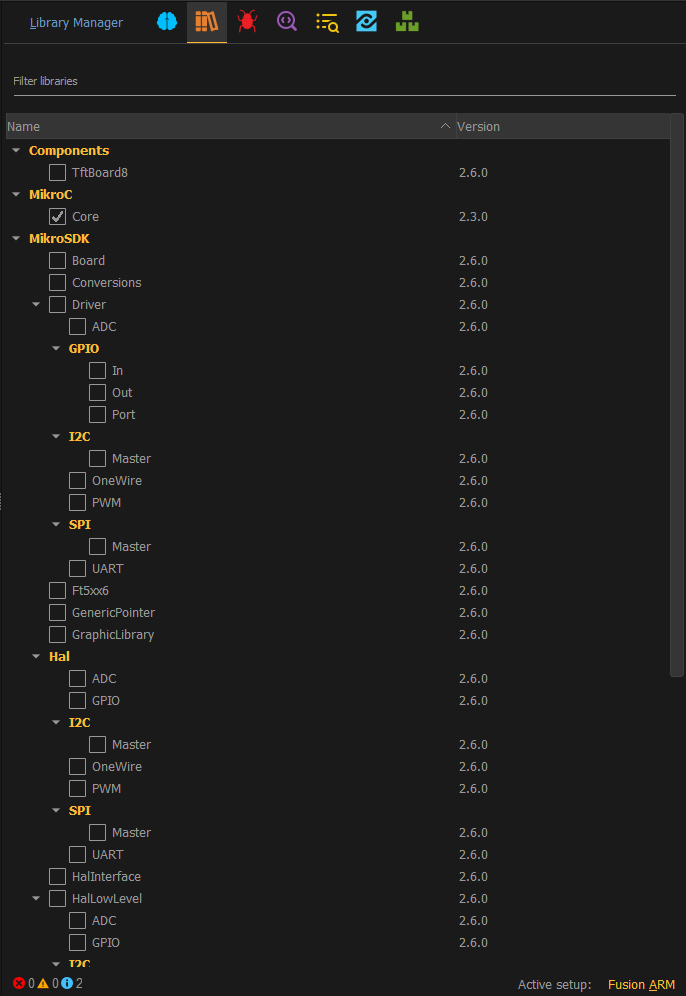Select the Components group label

click(69, 151)
